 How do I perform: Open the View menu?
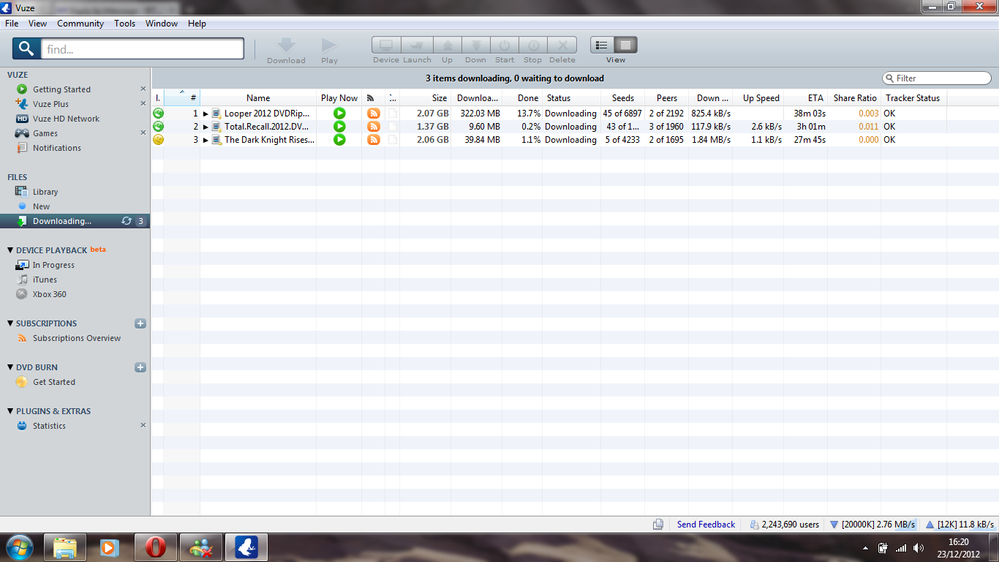[38, 24]
